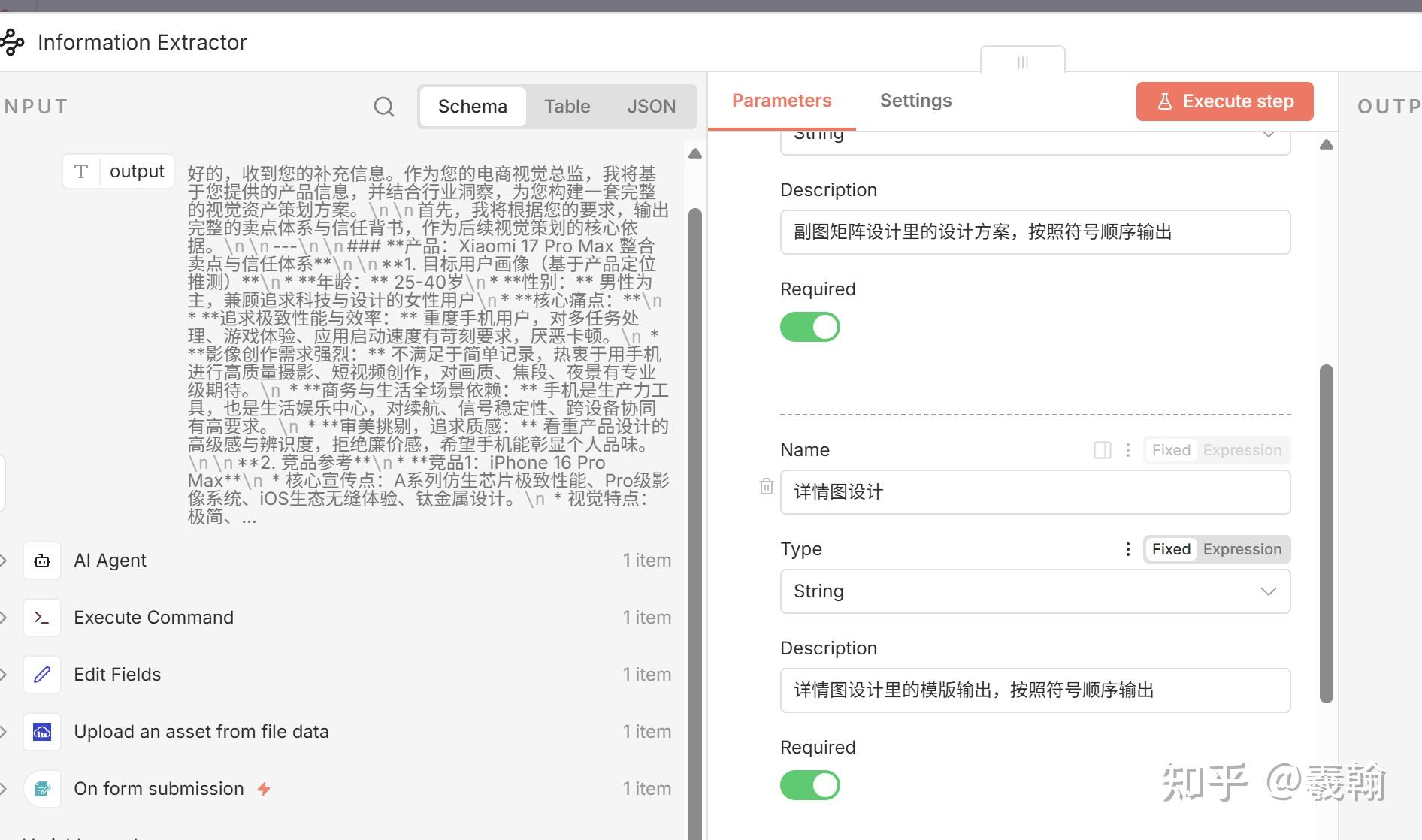Click the search icon in input panel
This screenshot has width=1422, height=840.
coord(383,107)
